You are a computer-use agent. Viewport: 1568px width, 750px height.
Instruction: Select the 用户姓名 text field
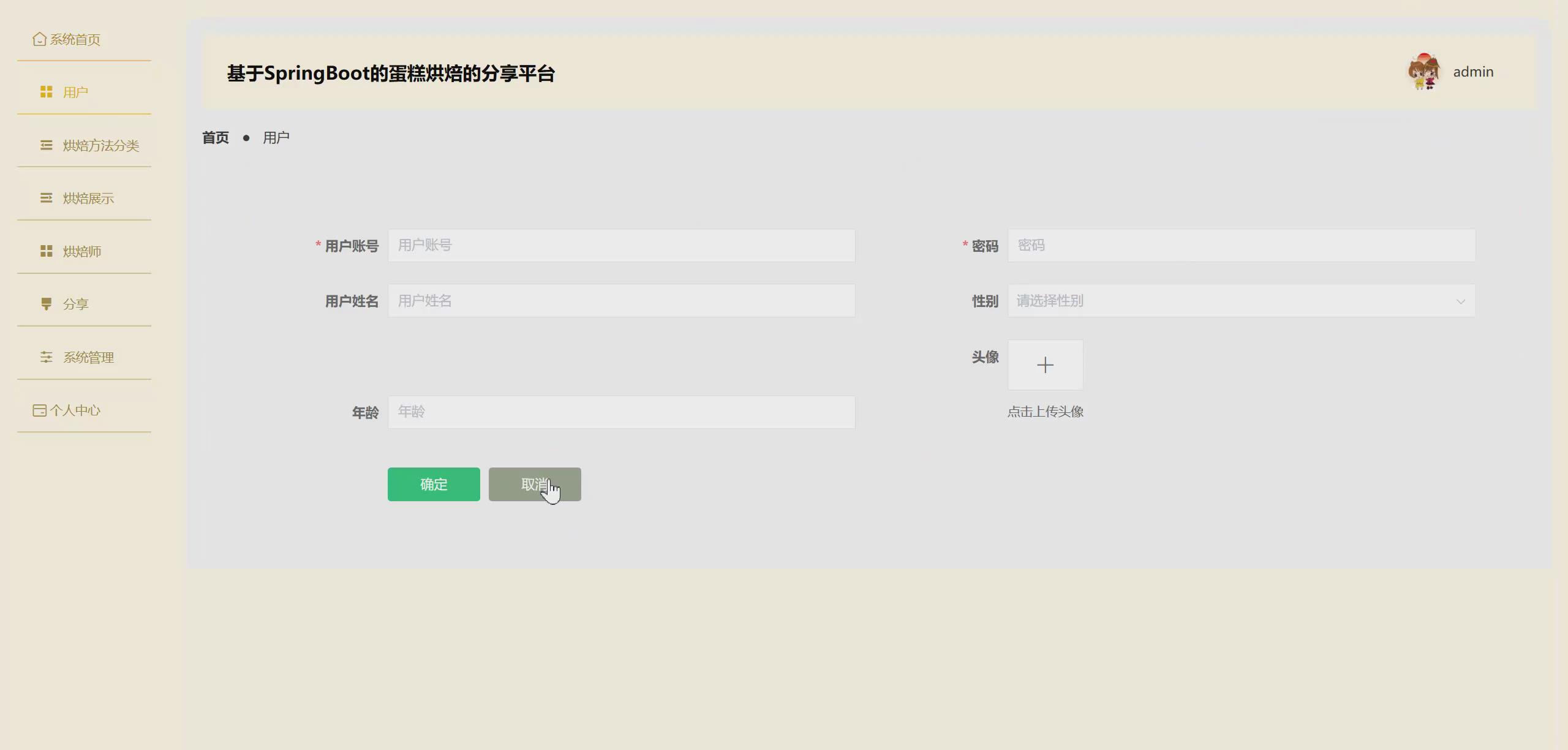621,301
